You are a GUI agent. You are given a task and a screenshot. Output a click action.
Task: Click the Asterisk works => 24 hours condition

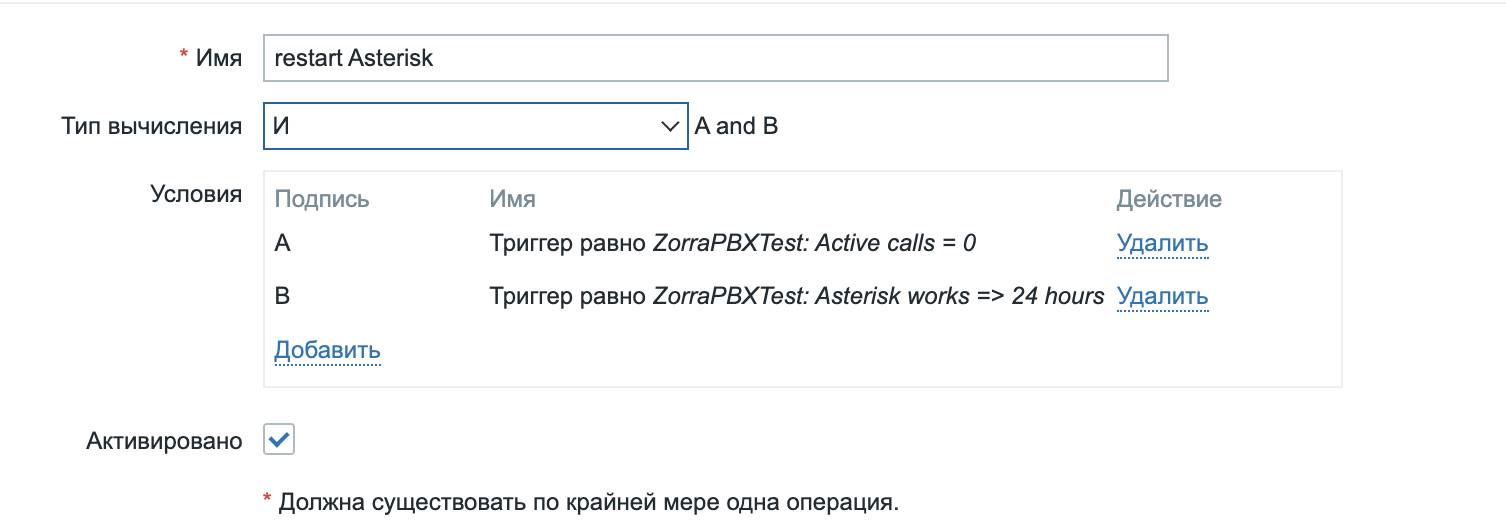tap(796, 296)
